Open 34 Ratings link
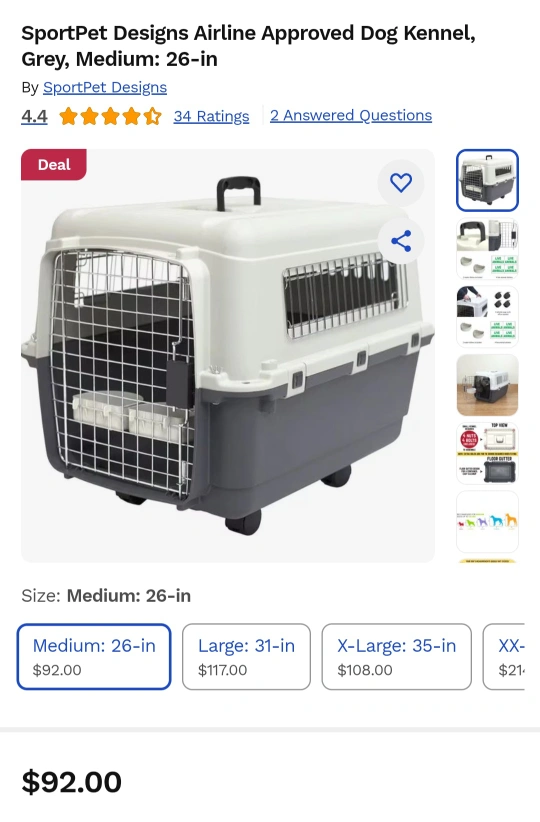Image resolution: width=540 pixels, height=822 pixels. click(211, 116)
